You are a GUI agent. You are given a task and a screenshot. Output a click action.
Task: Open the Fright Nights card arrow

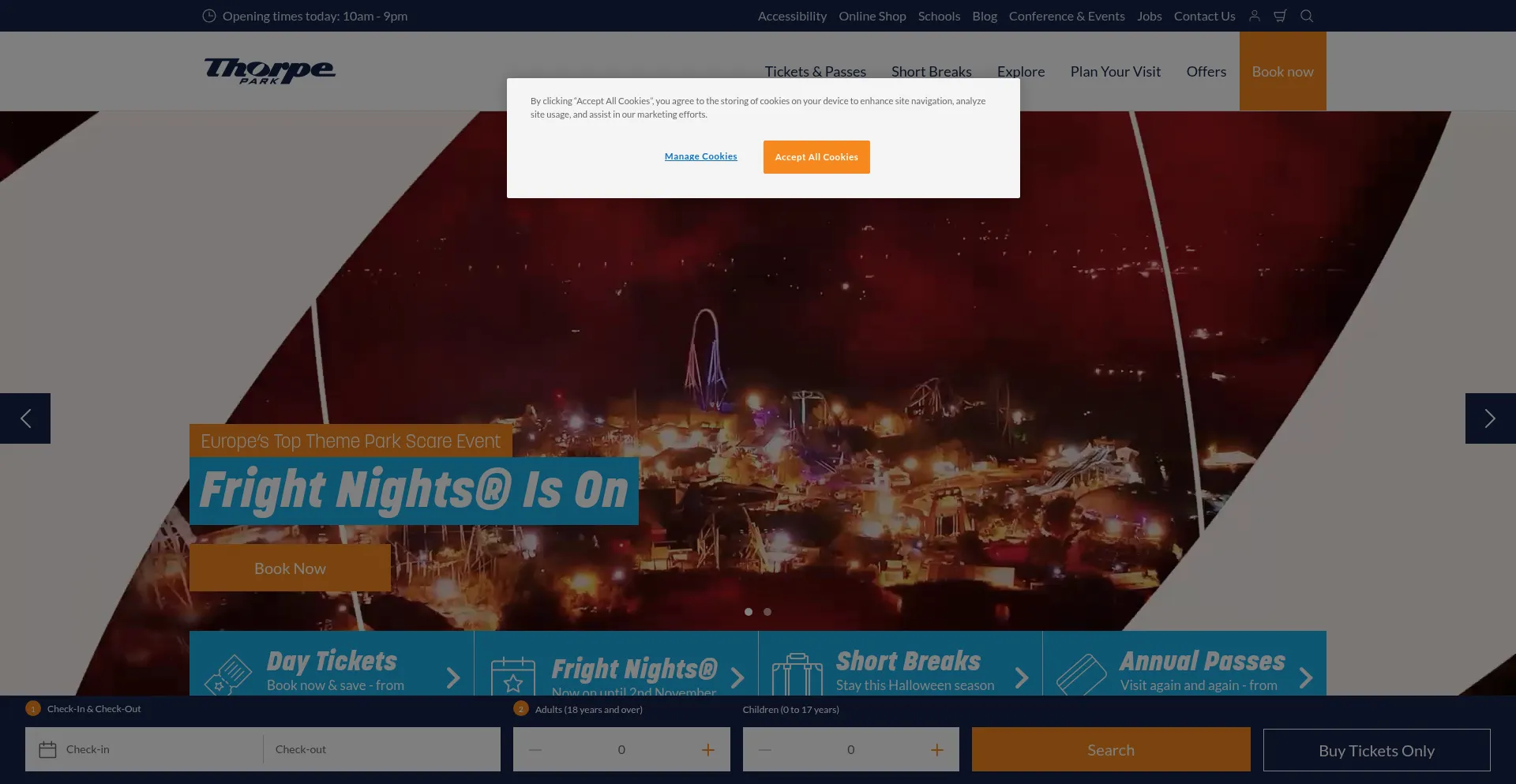point(737,677)
